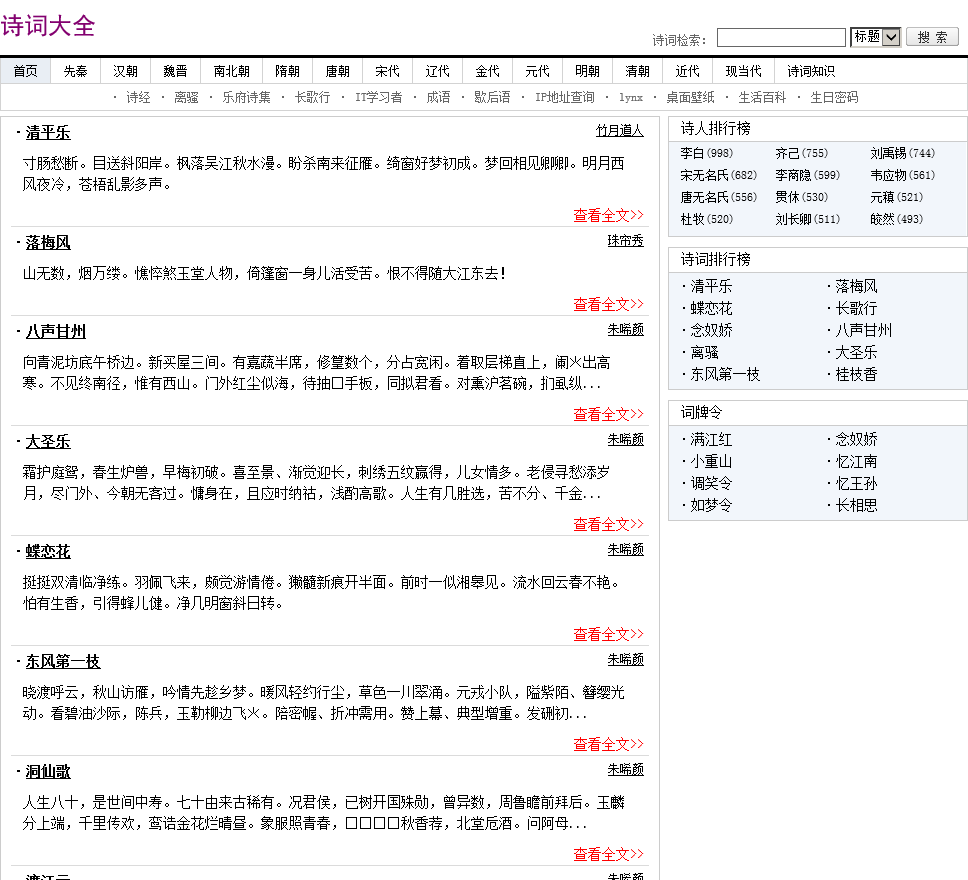The image size is (968, 880).
Task: Select the 近代 navigation tab
Action: [688, 71]
